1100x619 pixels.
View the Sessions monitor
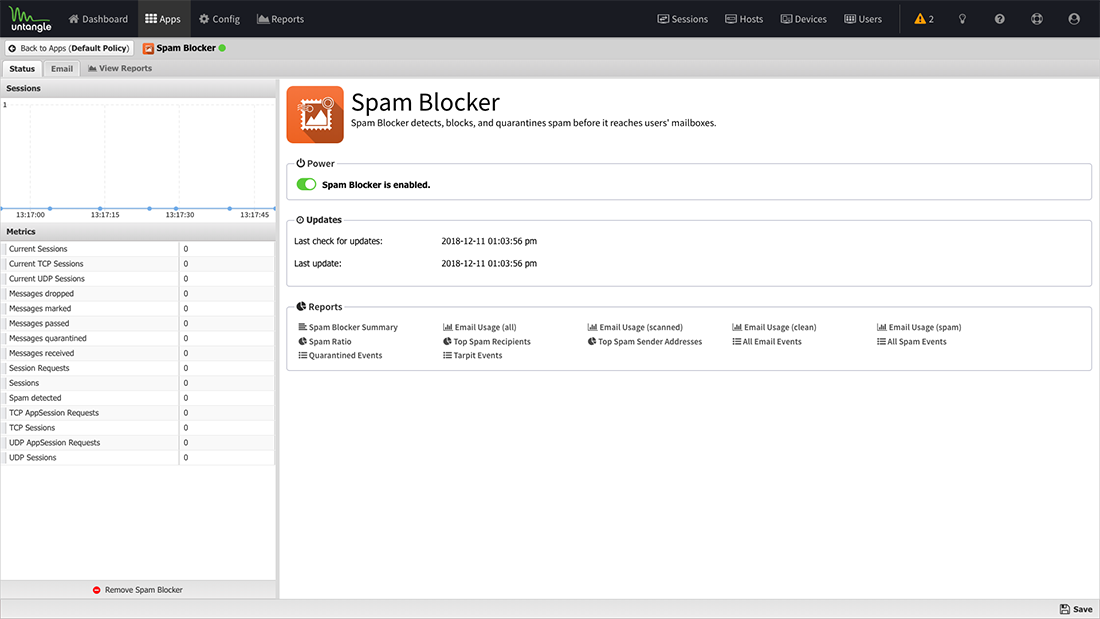point(683,19)
